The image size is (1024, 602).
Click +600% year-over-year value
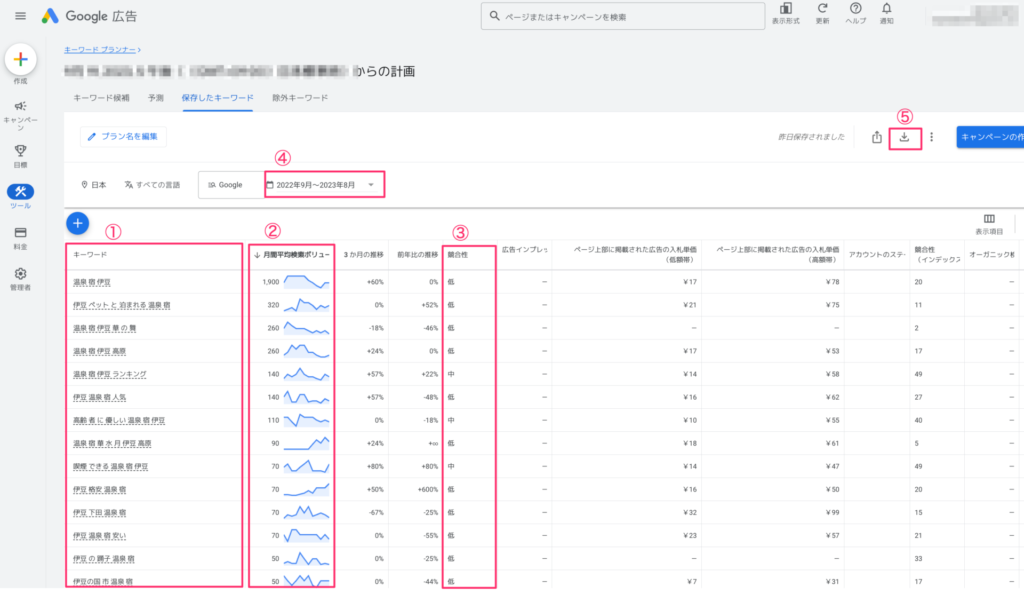428,489
